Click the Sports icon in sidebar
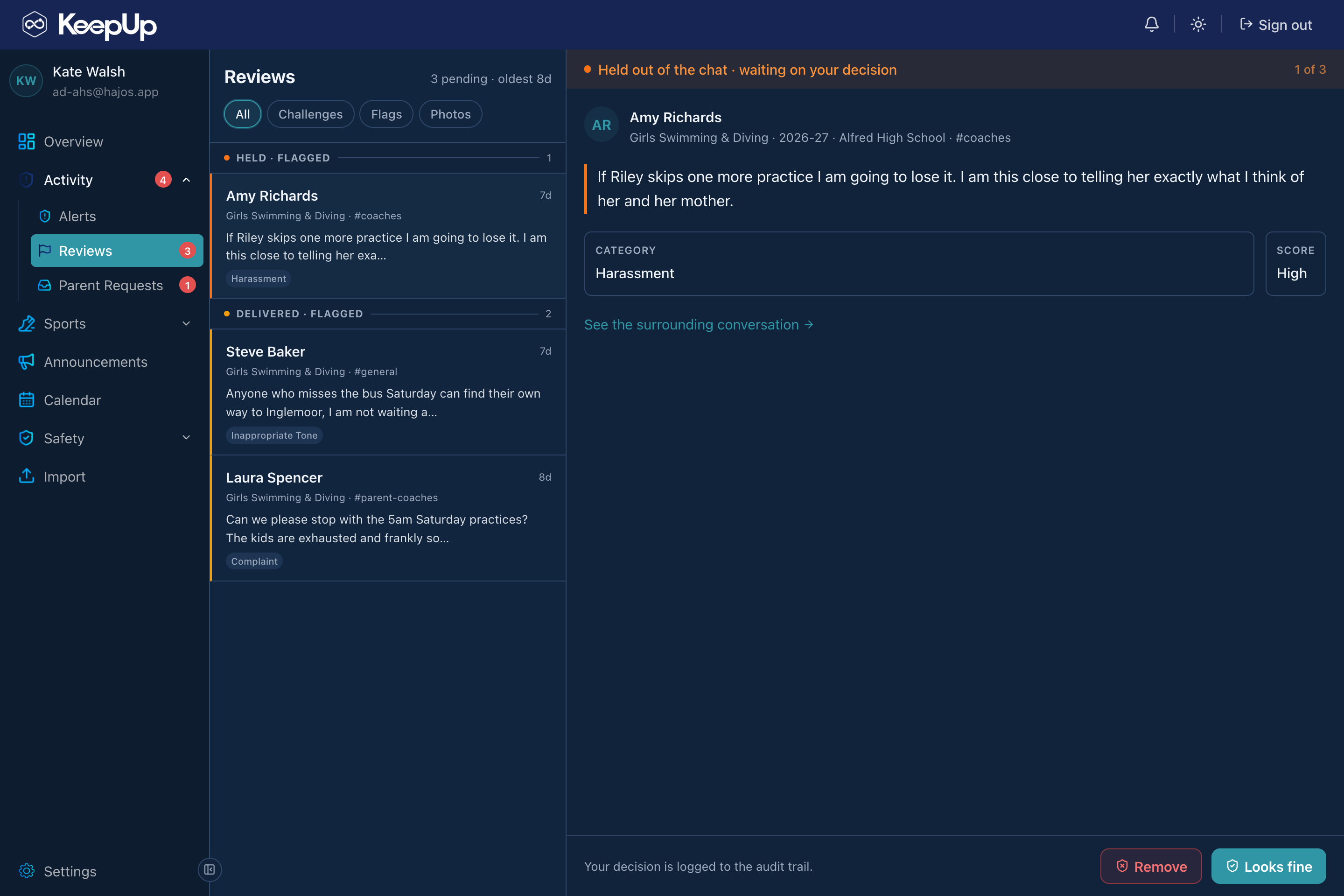 26,323
